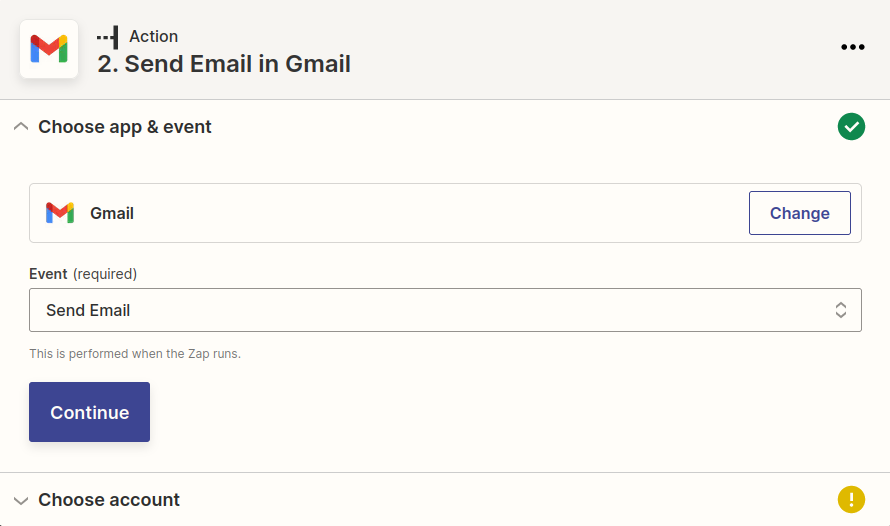This screenshot has width=890, height=526.
Task: Click the small Gmail icon in app row
Action: [60, 213]
